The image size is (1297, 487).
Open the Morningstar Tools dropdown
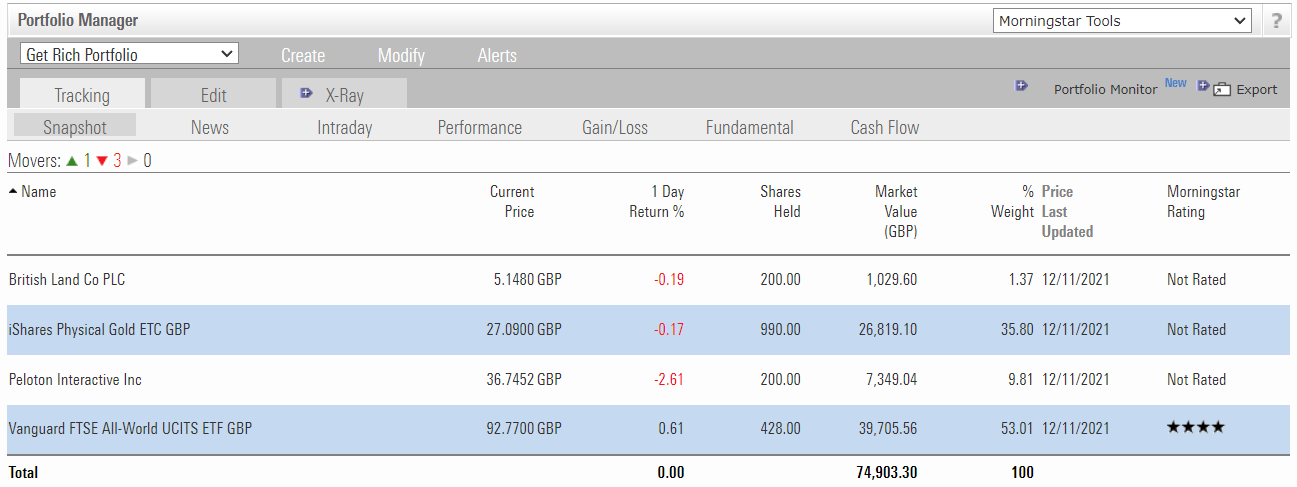click(1122, 21)
